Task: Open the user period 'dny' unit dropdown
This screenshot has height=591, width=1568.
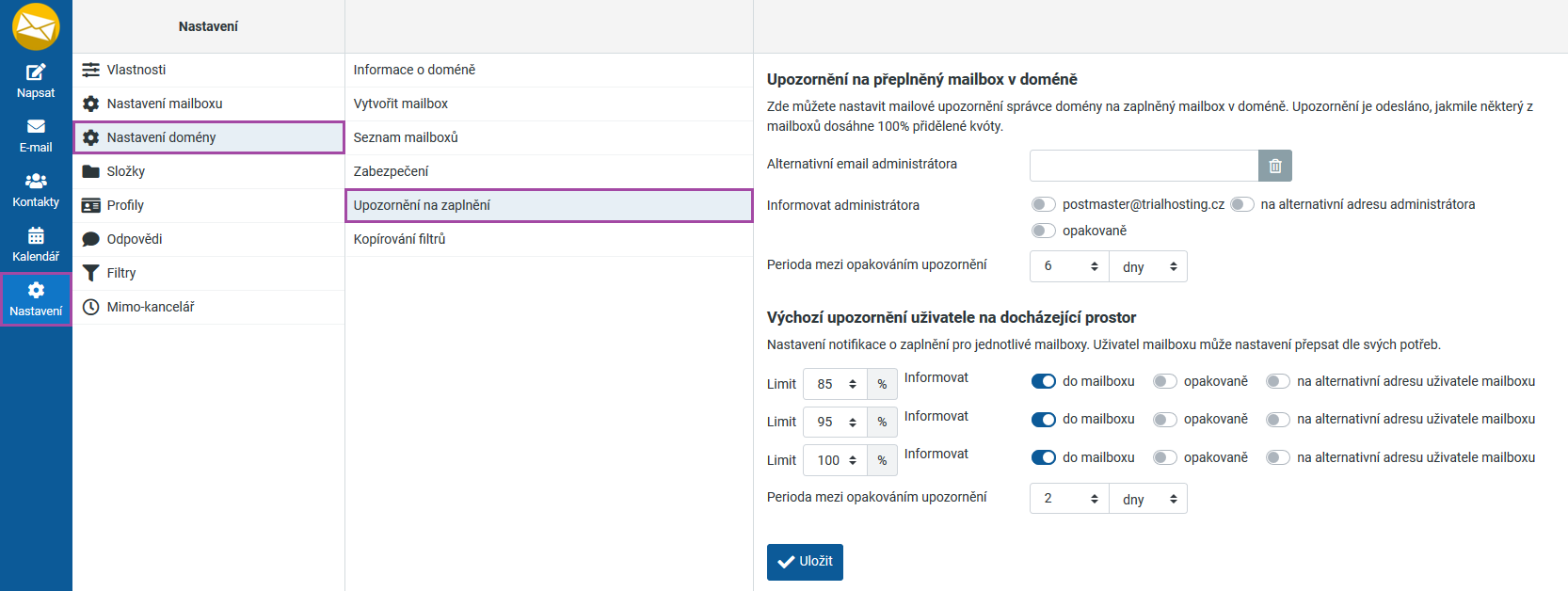Action: [x=1148, y=499]
